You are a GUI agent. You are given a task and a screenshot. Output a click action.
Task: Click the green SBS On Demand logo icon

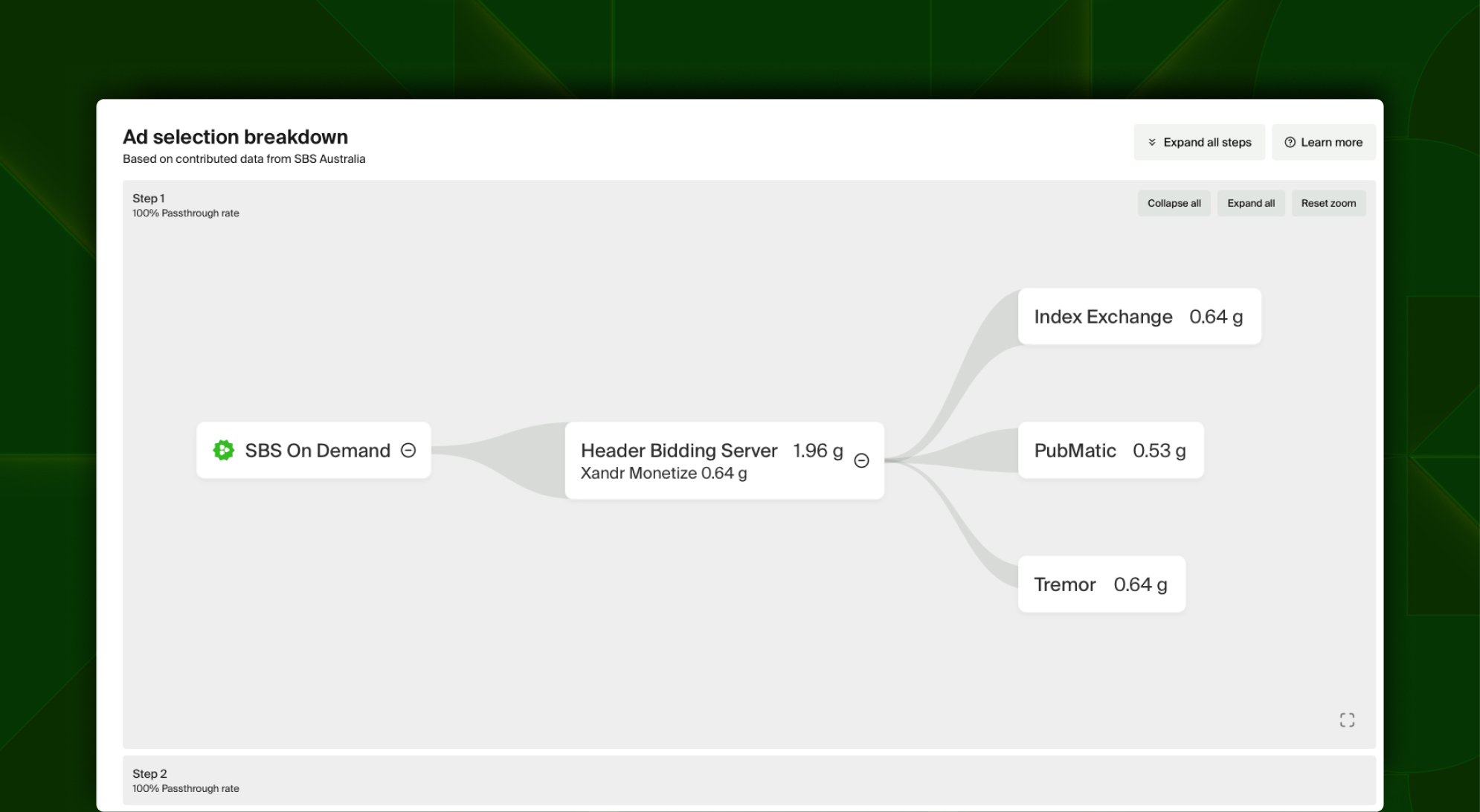(223, 451)
